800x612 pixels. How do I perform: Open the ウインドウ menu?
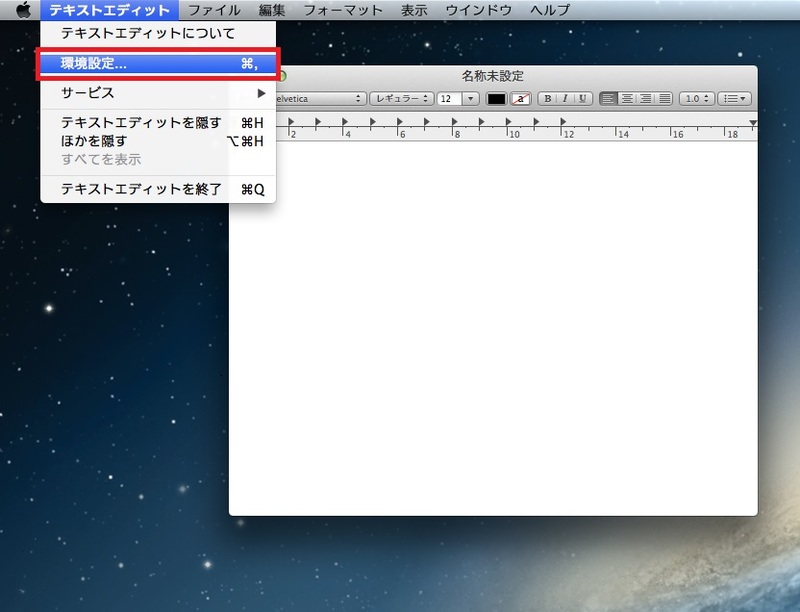point(479,10)
